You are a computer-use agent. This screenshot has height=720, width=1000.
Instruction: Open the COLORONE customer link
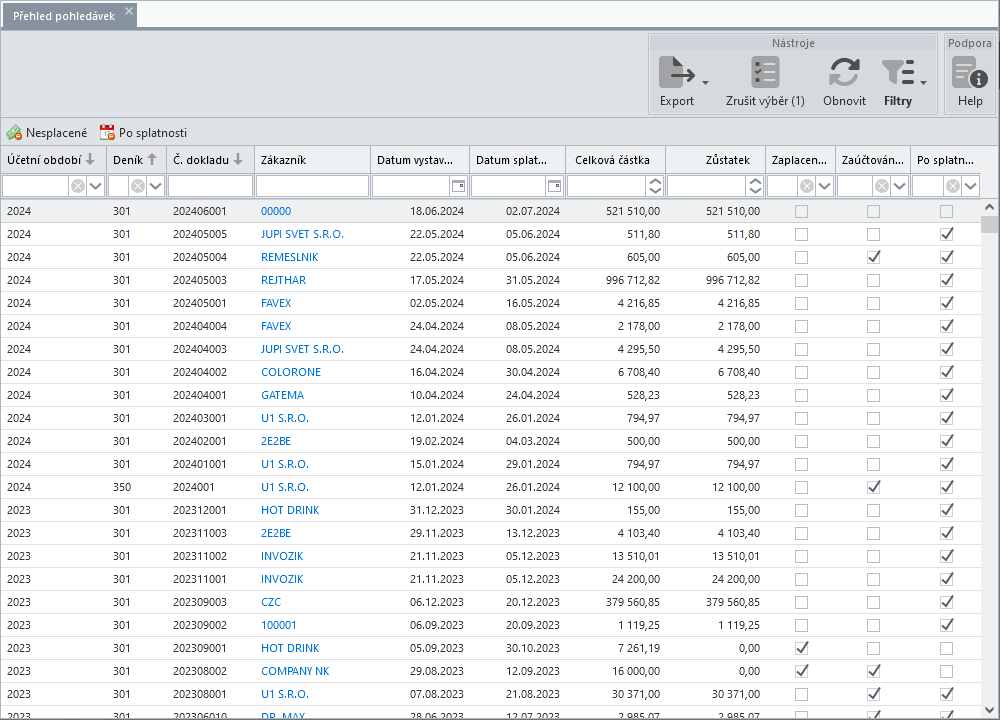(x=291, y=372)
